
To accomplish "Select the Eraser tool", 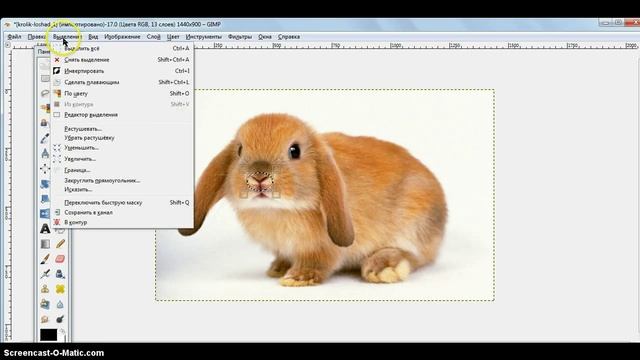I will pos(60,259).
